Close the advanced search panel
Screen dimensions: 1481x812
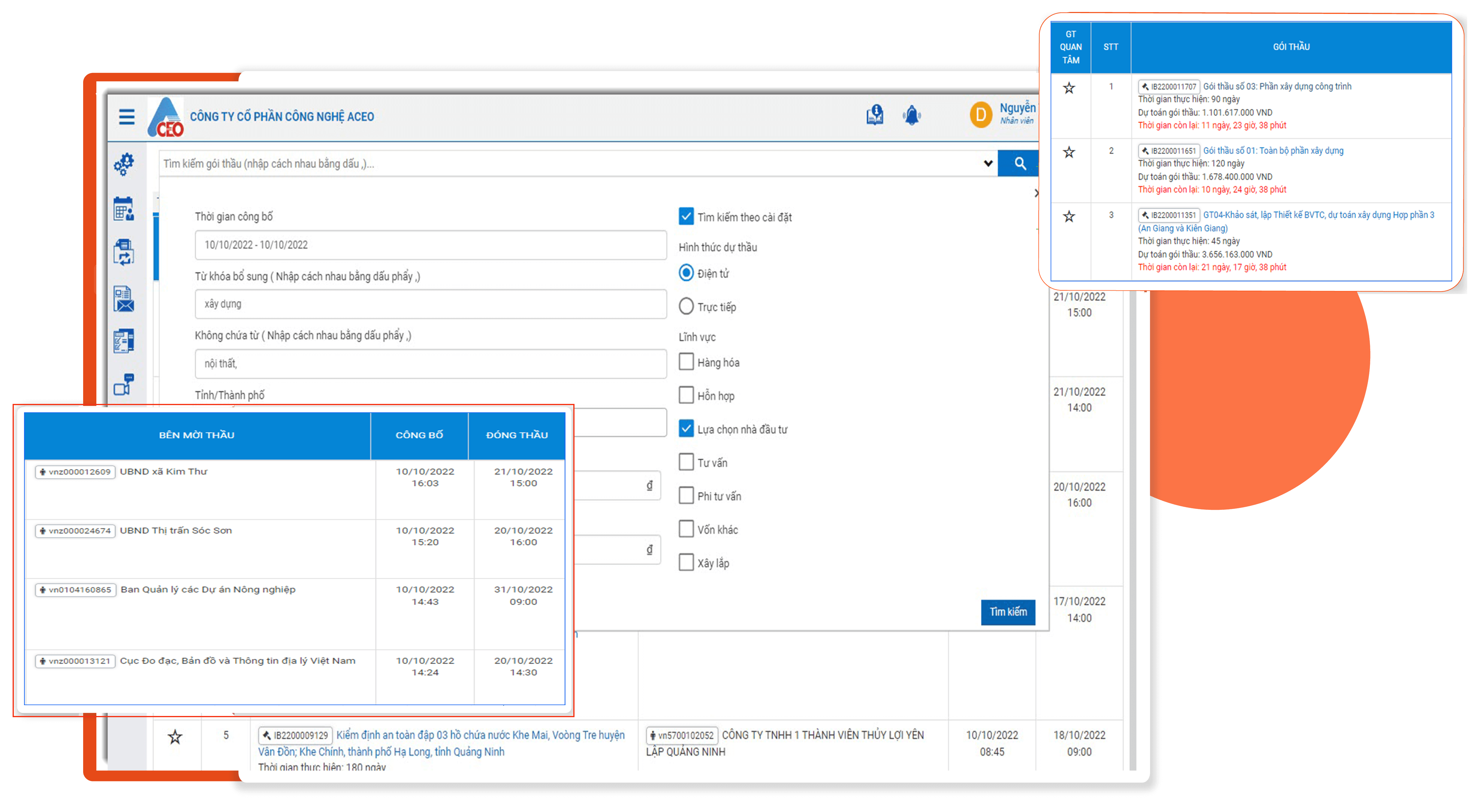(x=1036, y=193)
